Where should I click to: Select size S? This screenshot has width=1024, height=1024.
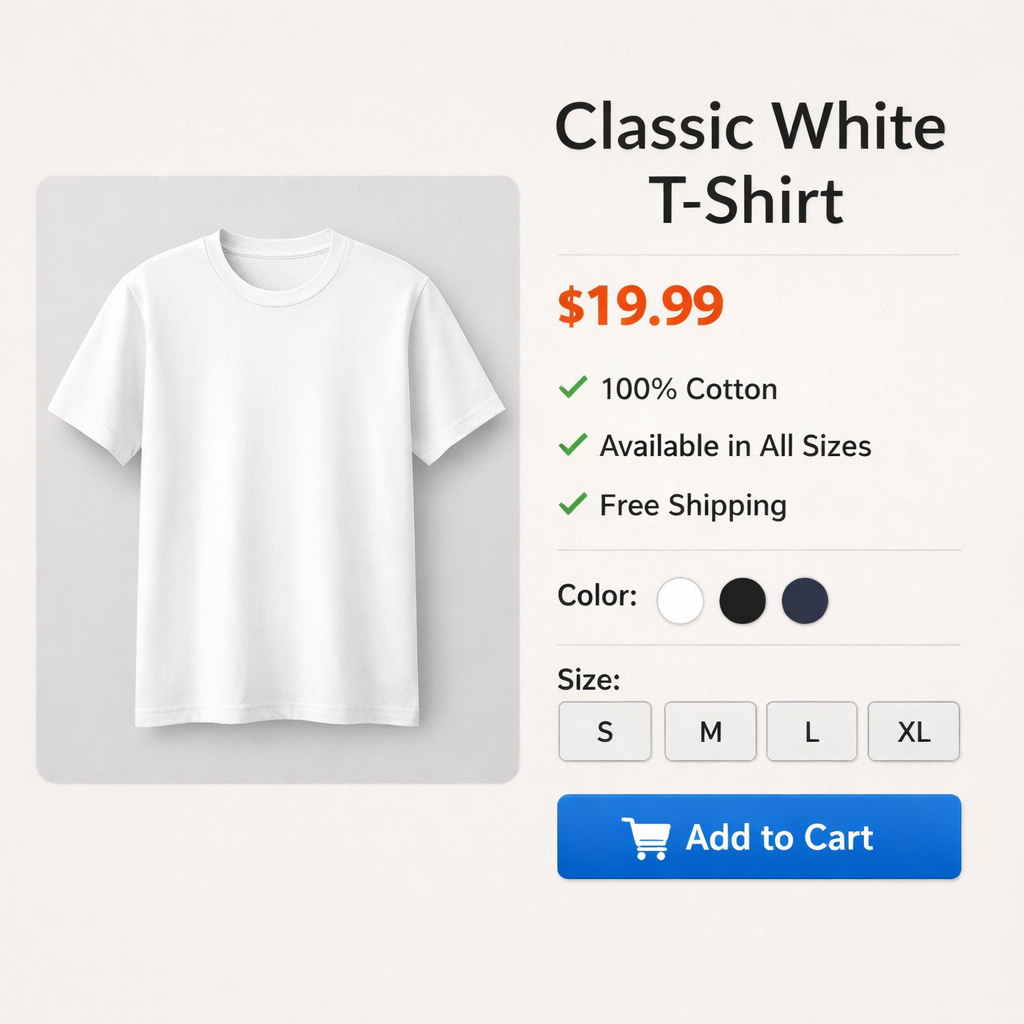pyautogui.click(x=605, y=731)
